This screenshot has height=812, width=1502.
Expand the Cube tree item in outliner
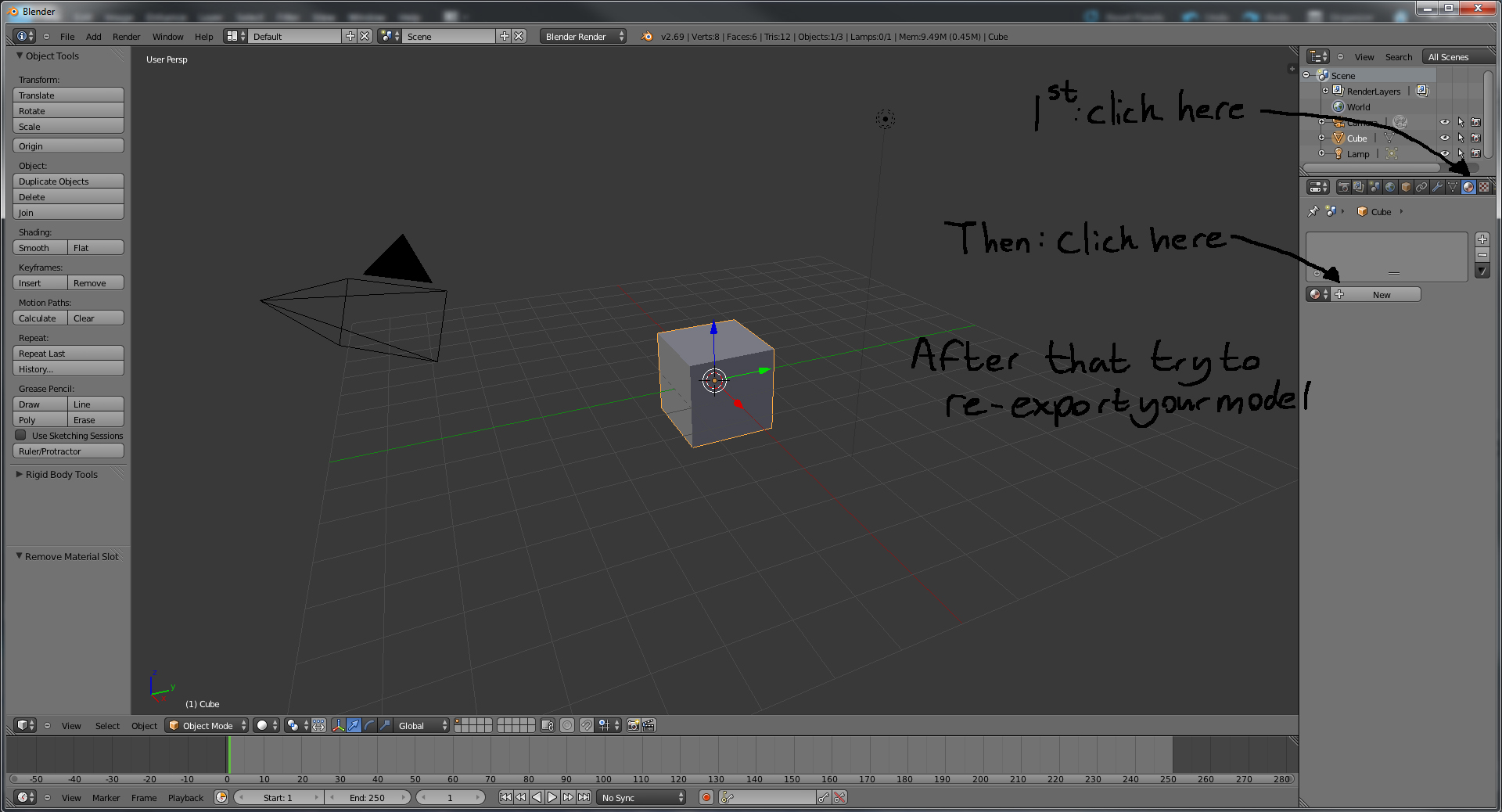(1322, 138)
